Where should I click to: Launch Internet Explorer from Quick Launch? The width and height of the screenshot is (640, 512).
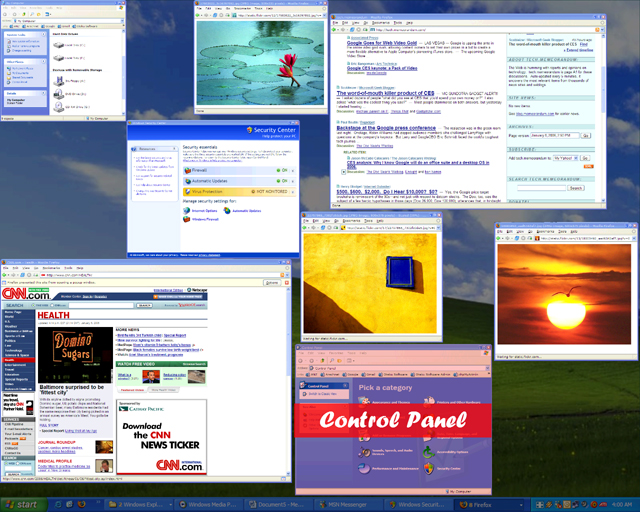[x=58, y=504]
